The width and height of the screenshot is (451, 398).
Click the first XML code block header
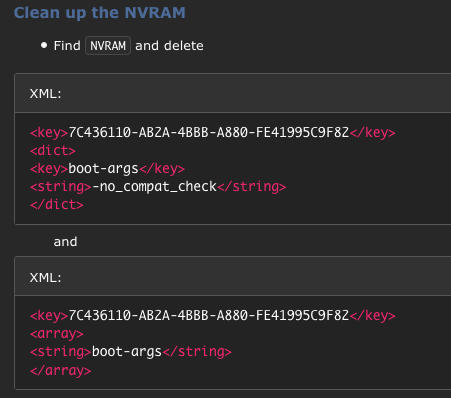233,93
